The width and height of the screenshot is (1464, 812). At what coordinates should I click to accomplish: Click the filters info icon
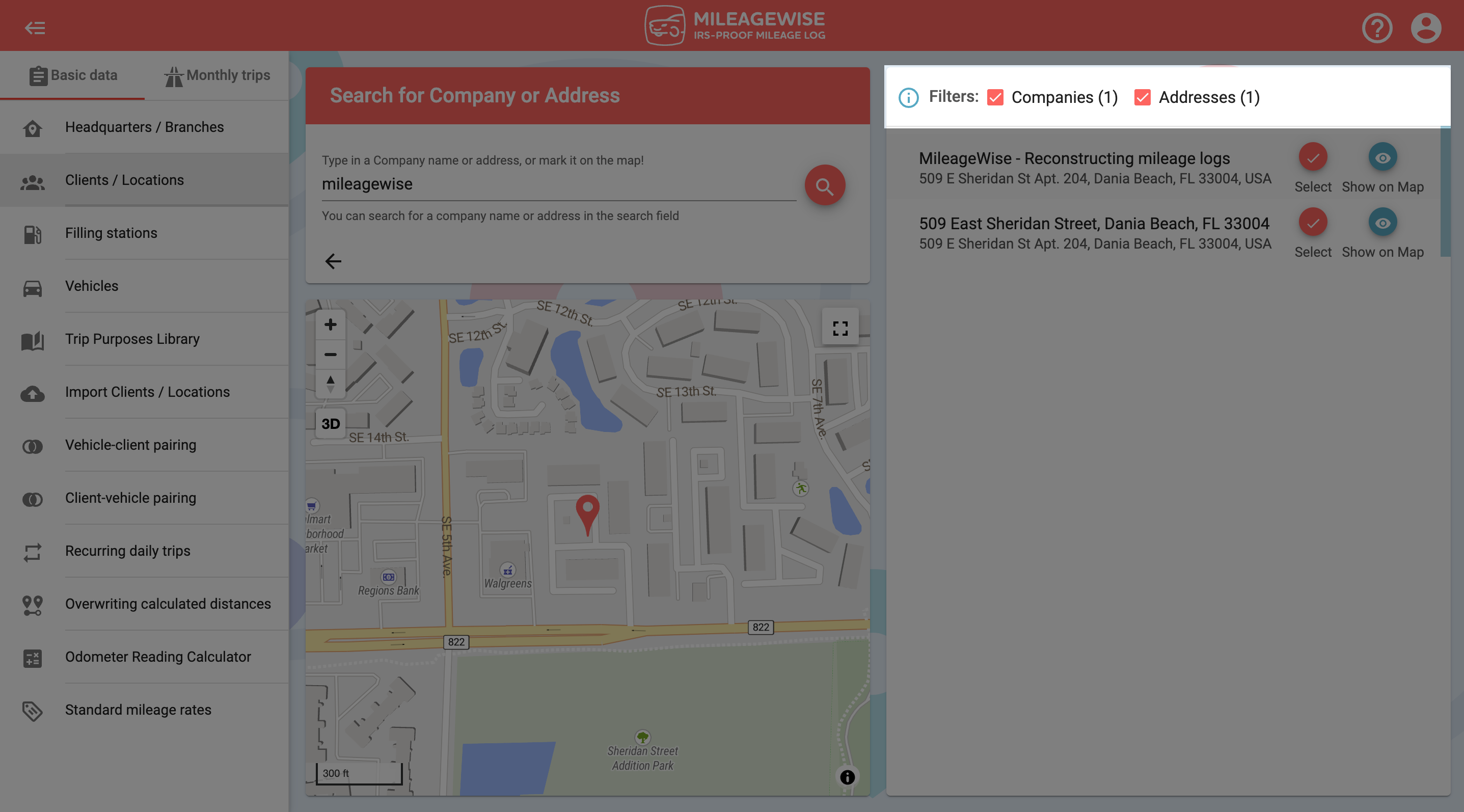click(x=908, y=98)
